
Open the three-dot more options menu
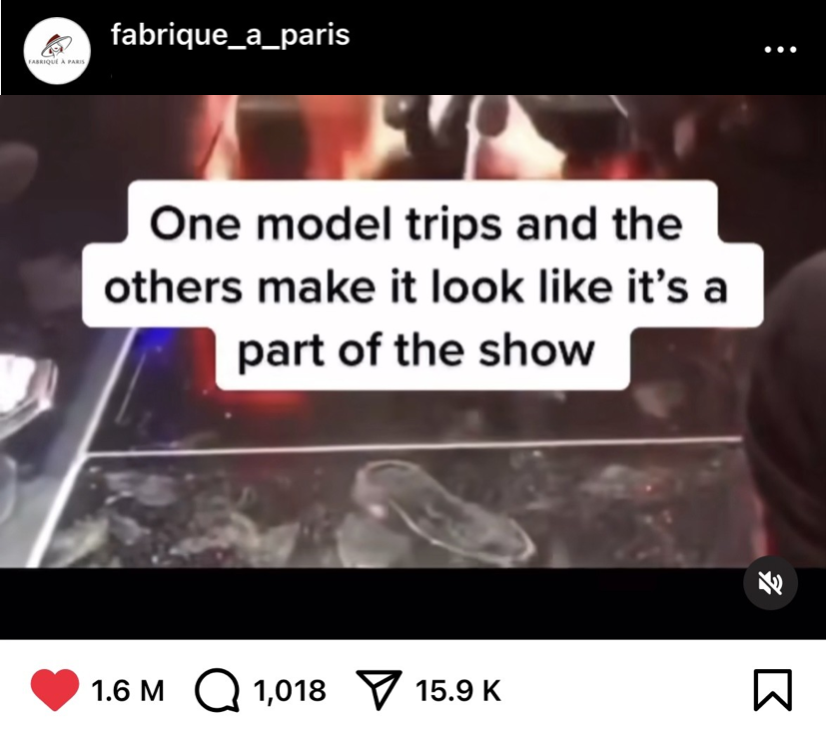(781, 50)
